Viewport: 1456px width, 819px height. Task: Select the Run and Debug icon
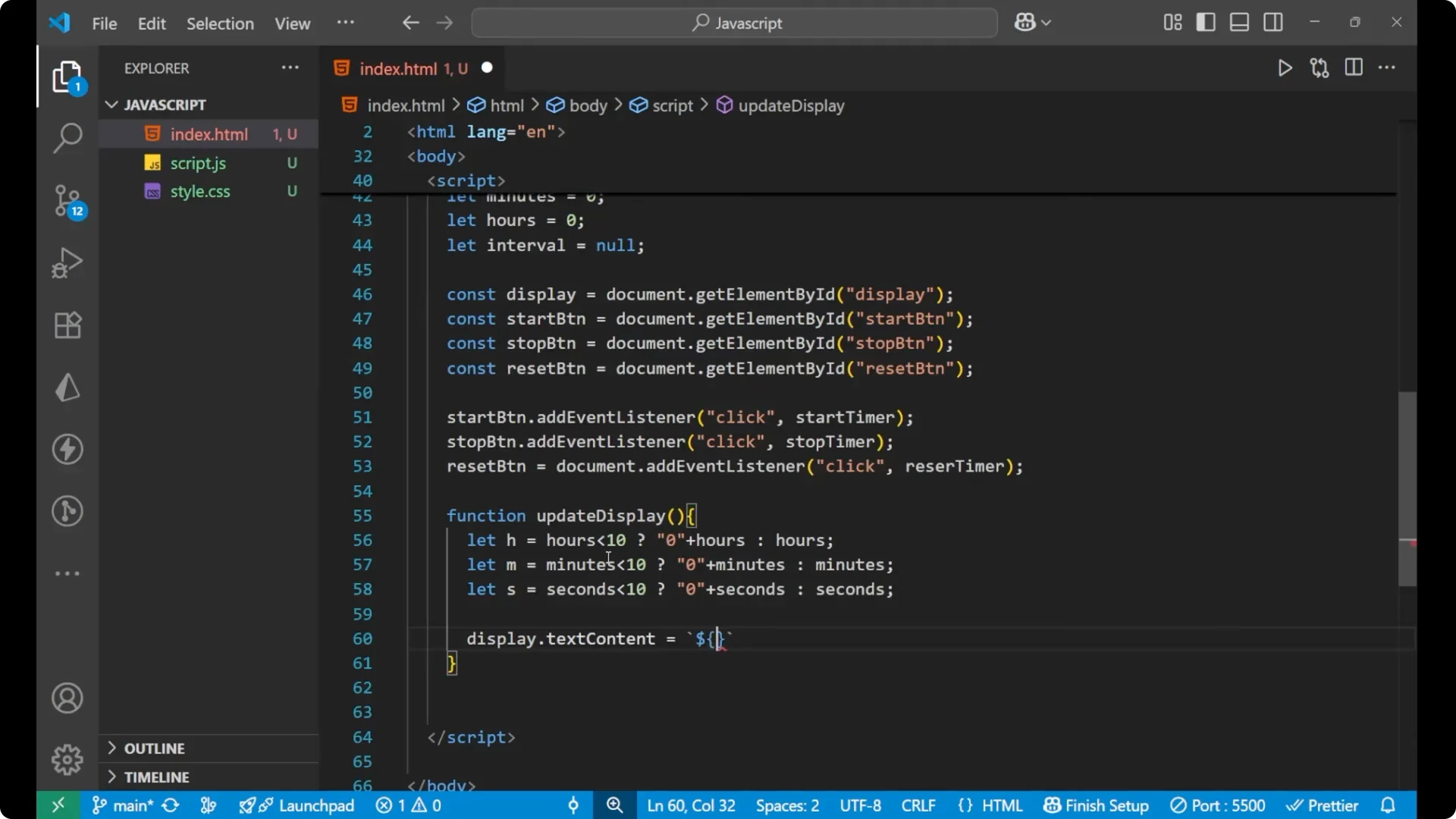pos(67,262)
